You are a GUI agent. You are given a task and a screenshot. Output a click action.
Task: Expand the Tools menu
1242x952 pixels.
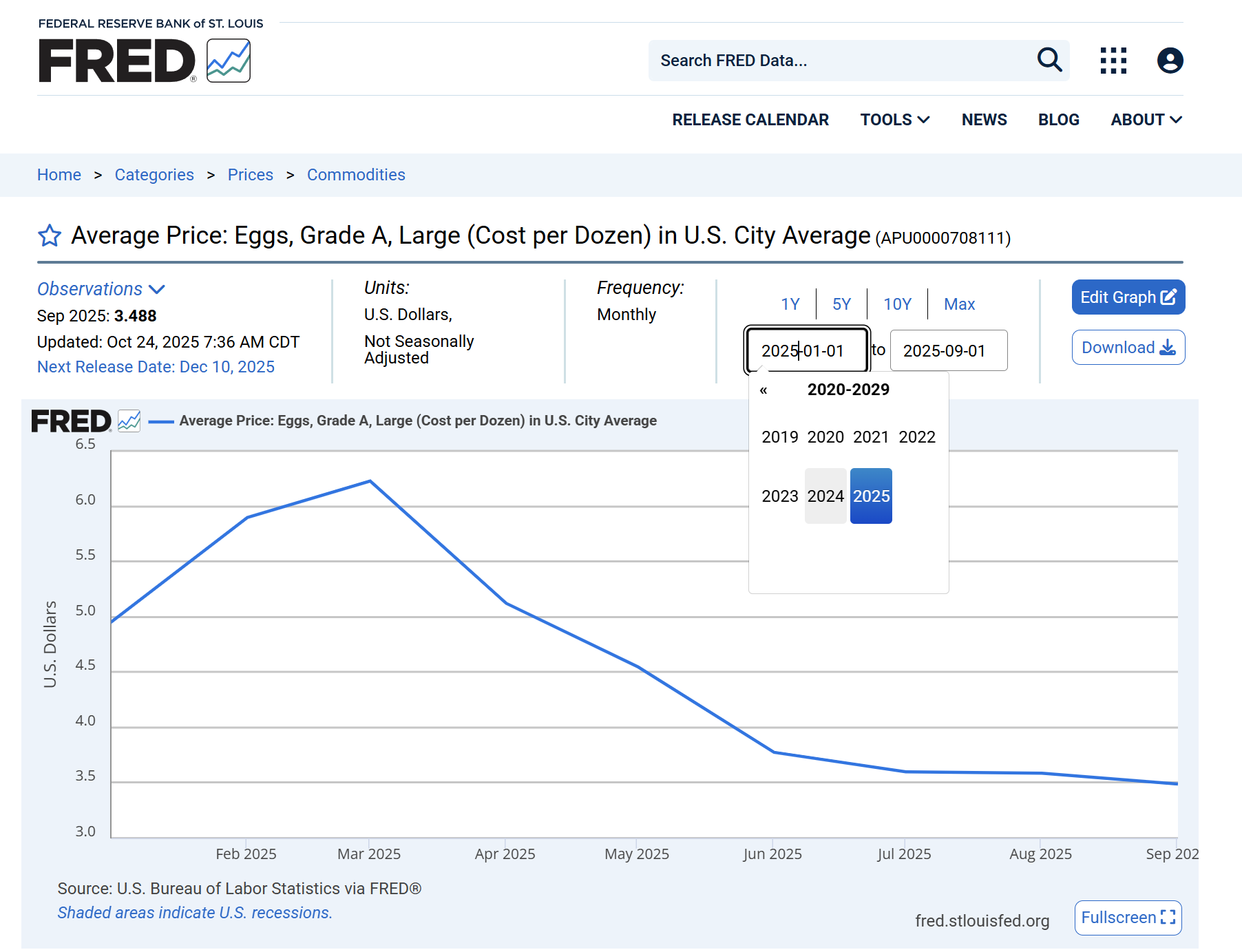tap(895, 120)
